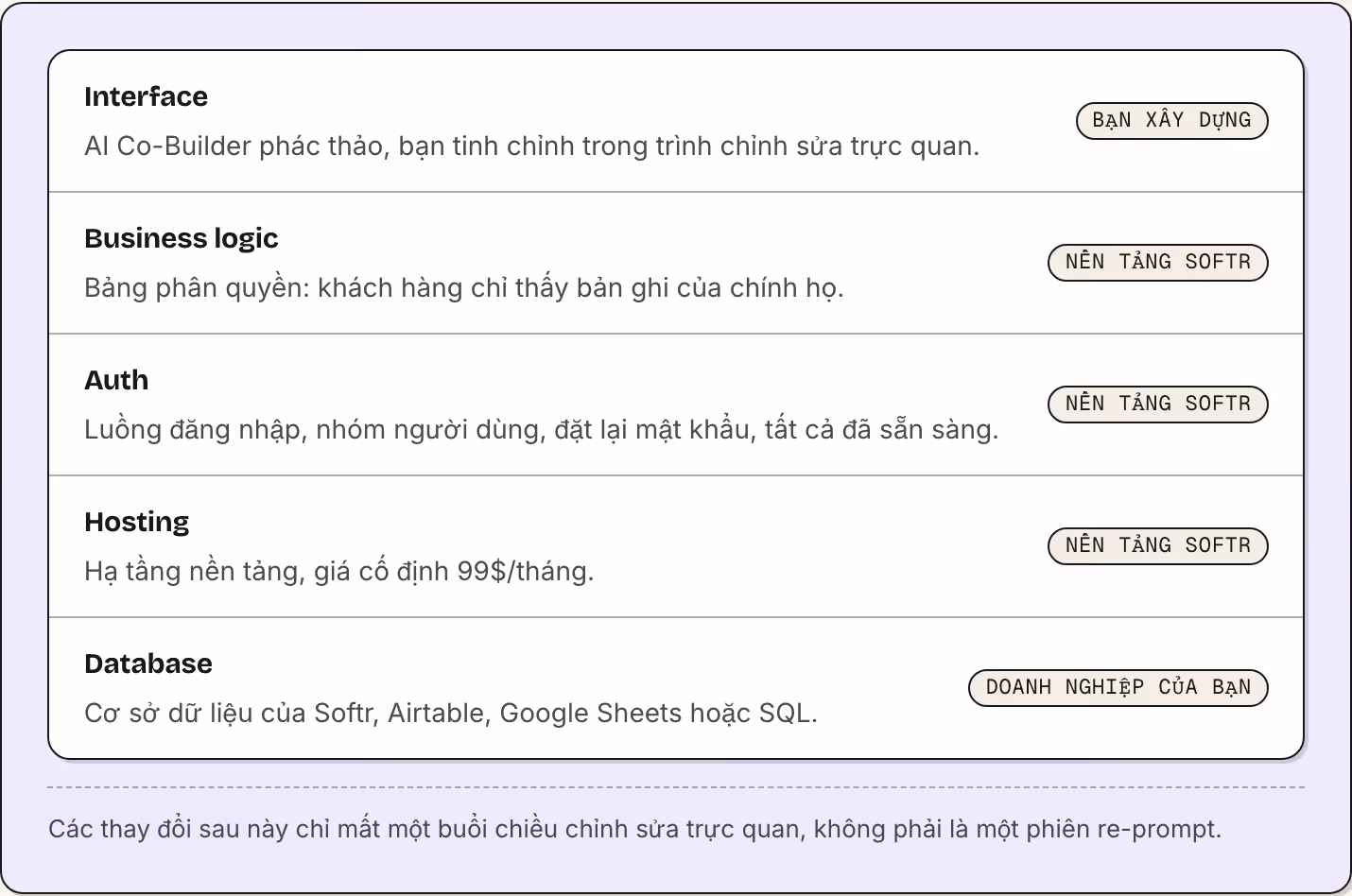Click the AI Co-Builder description text
Viewport: 1352px width, 896px height.
[x=531, y=146]
